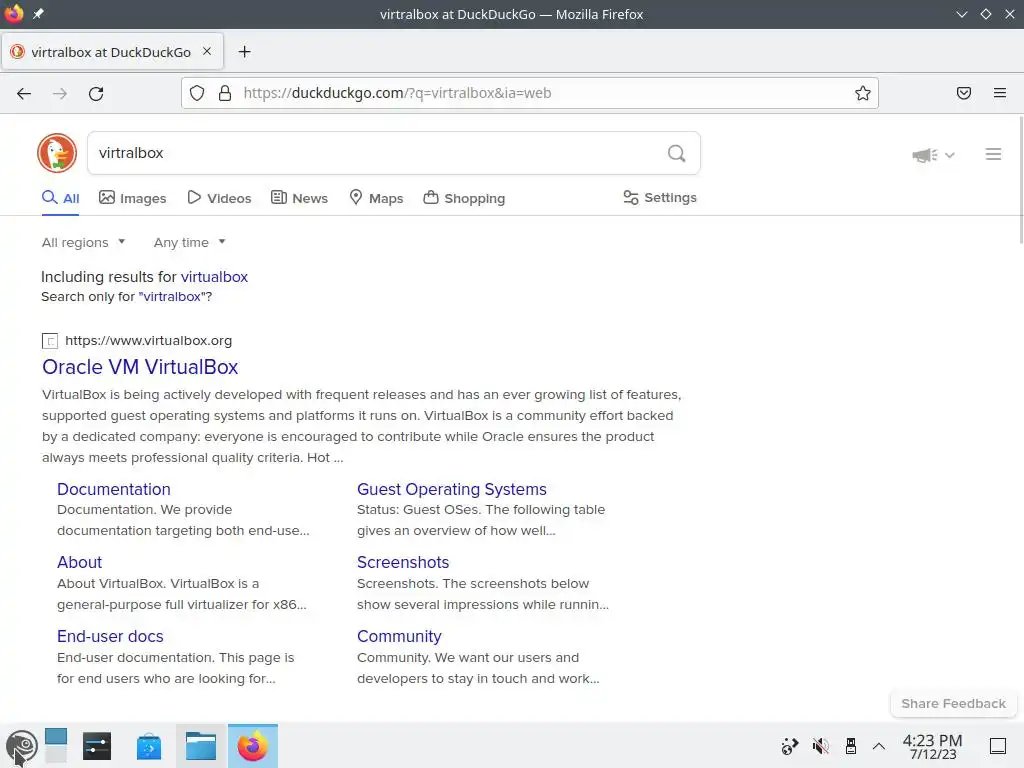Open the tracking protection shield icon

pos(197,93)
